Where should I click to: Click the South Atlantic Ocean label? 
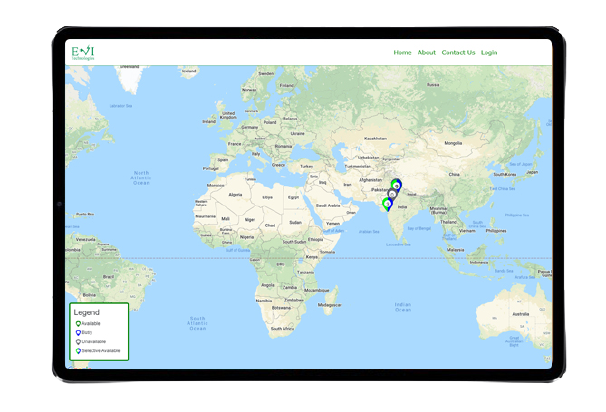pyautogui.click(x=197, y=323)
